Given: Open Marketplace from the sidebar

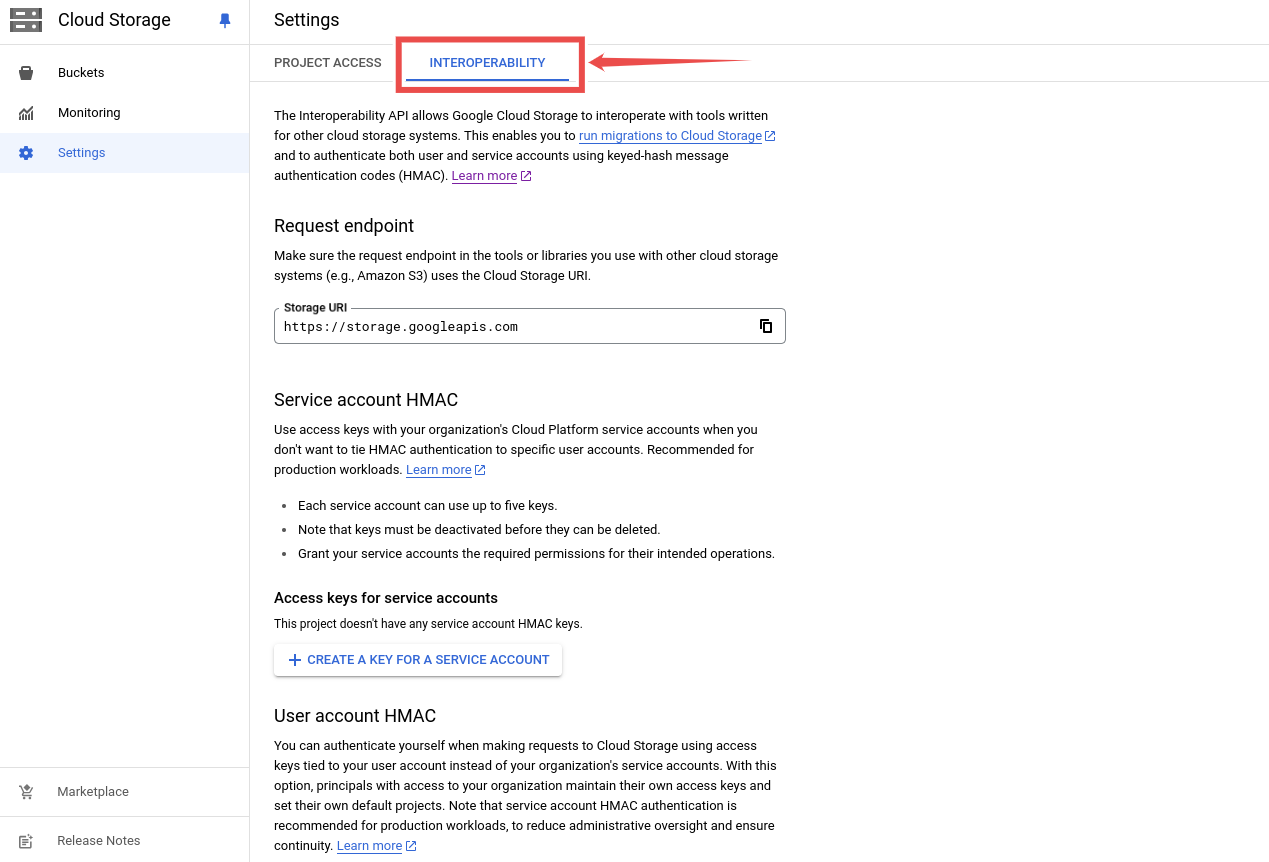Looking at the screenshot, I should (93, 792).
